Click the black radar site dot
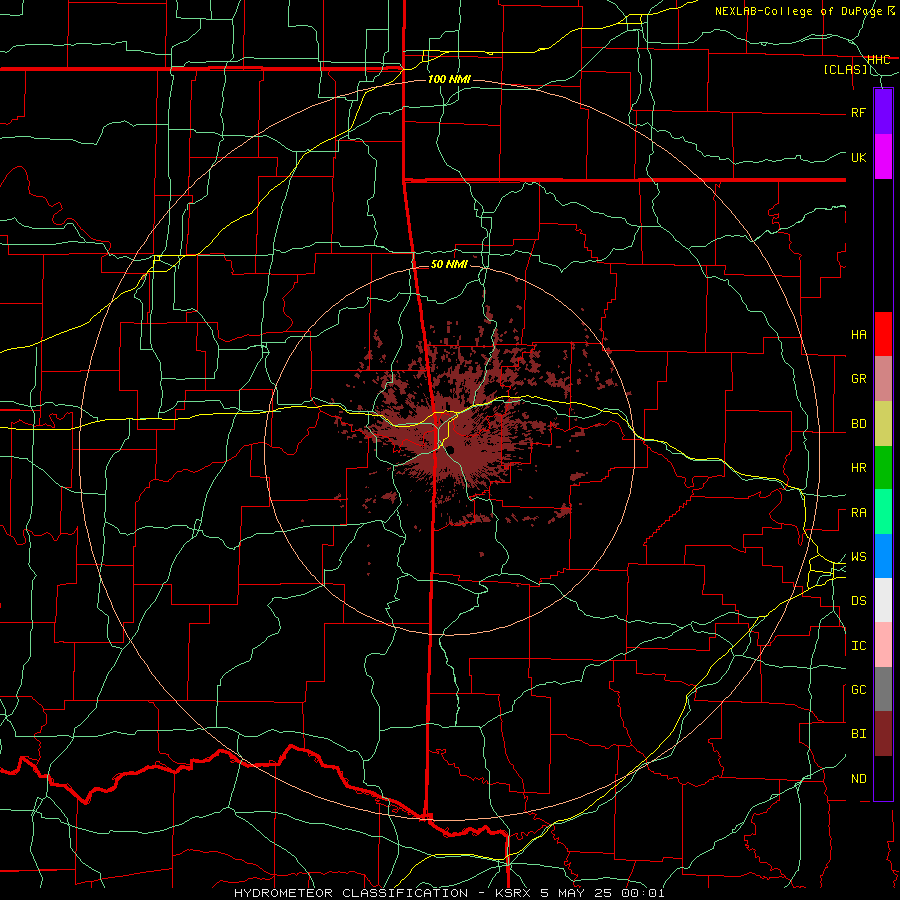This screenshot has height=900, width=900. pyautogui.click(x=451, y=450)
